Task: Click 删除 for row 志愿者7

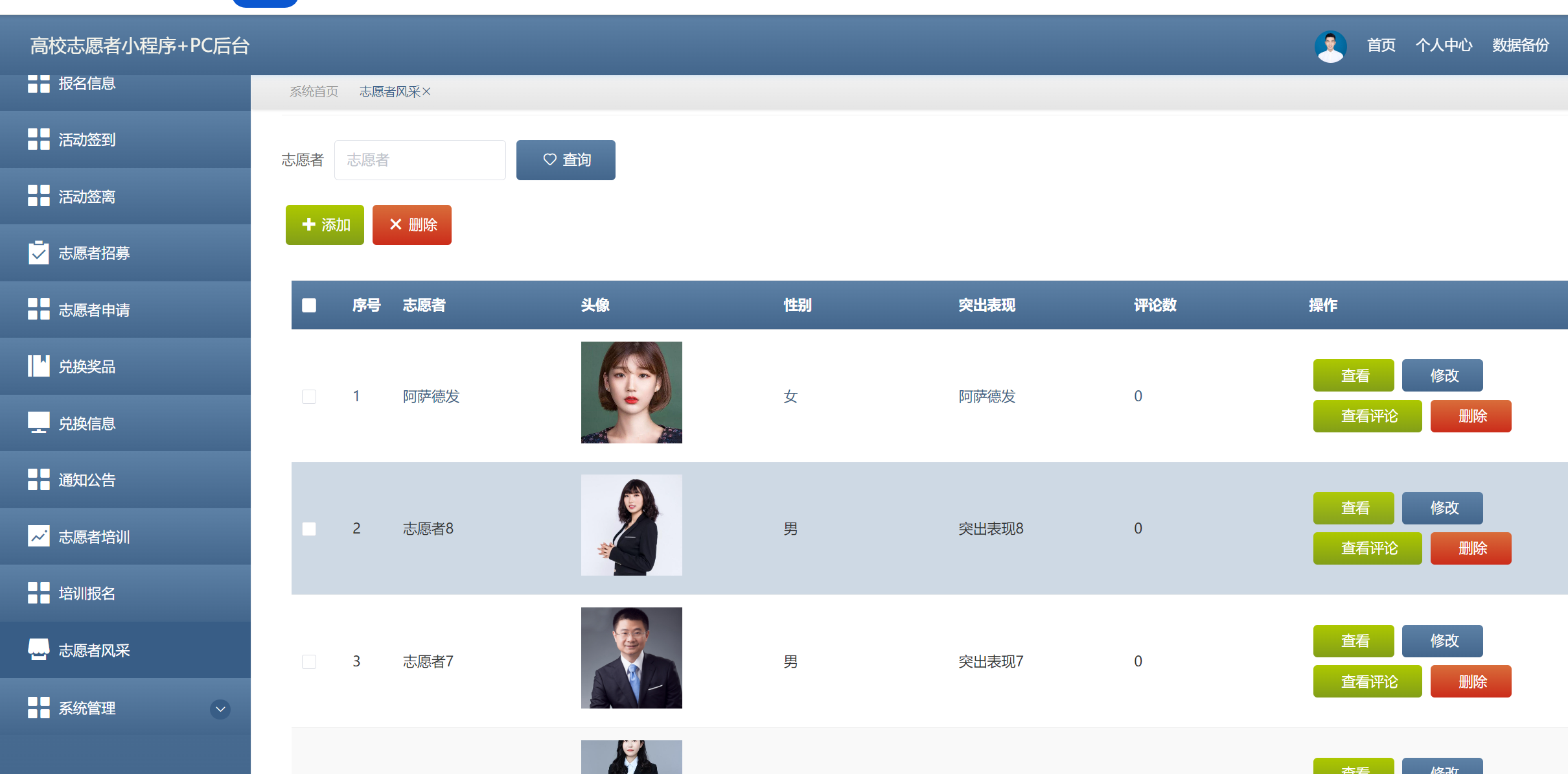Action: coord(1471,681)
